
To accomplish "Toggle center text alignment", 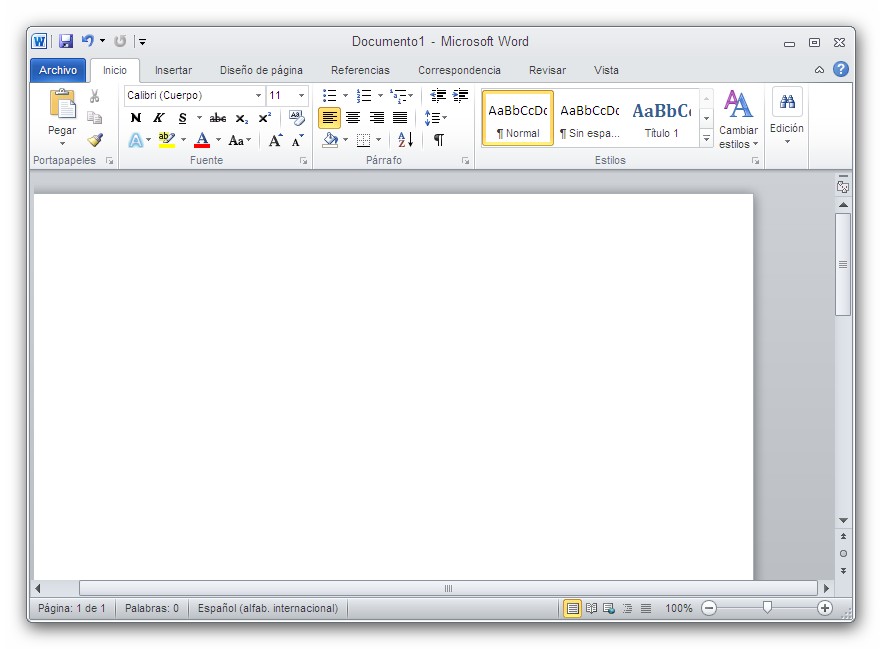I will point(353,117).
